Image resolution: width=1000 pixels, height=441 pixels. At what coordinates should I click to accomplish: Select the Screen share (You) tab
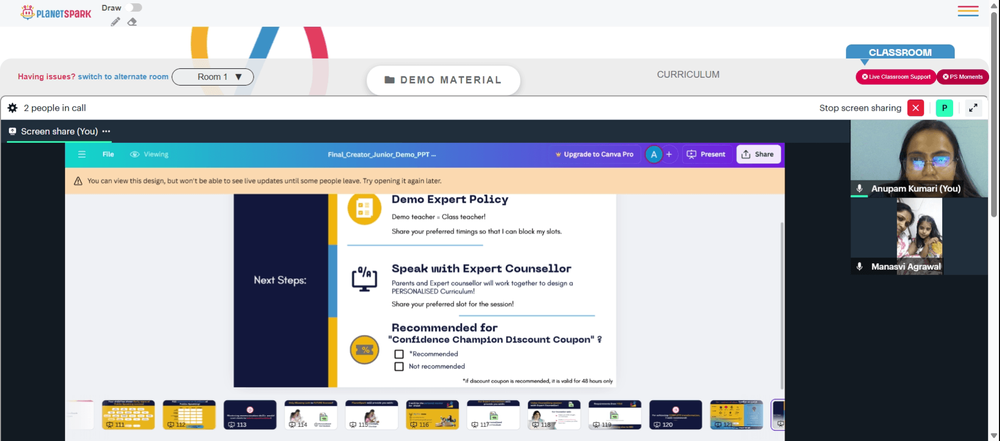[x=53, y=131]
